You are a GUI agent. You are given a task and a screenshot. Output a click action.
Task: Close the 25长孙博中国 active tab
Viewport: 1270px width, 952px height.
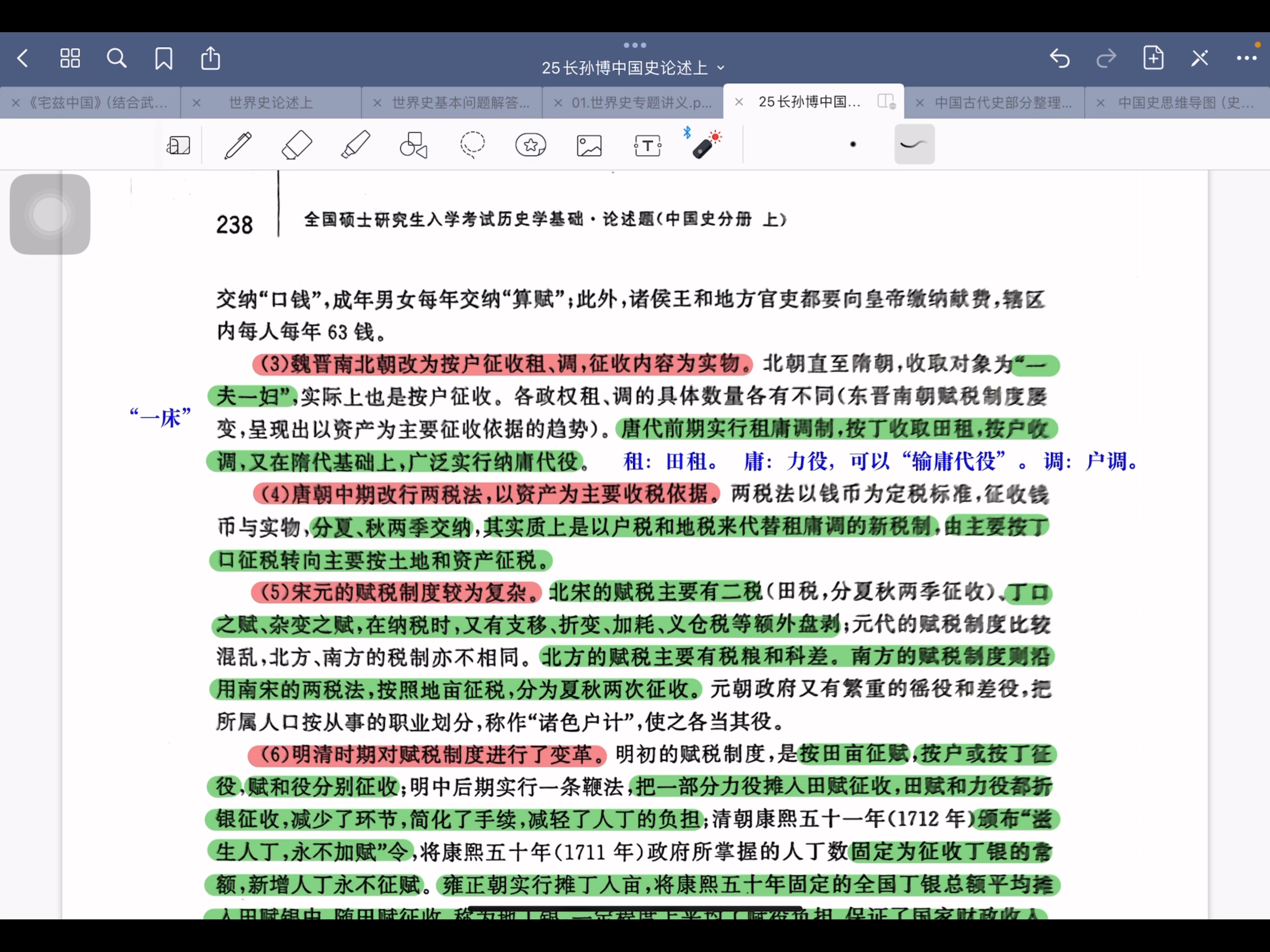pos(739,101)
